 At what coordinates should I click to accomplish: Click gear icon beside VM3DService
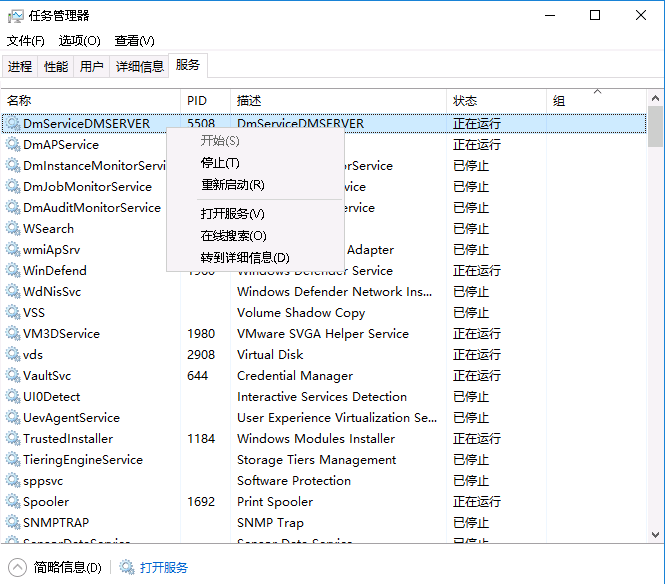tap(13, 333)
